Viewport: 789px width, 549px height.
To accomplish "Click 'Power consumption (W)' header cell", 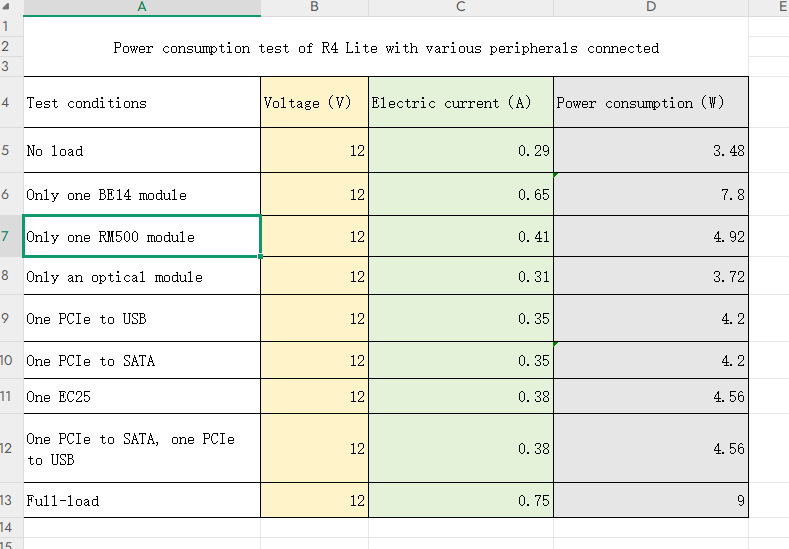I will point(651,103).
